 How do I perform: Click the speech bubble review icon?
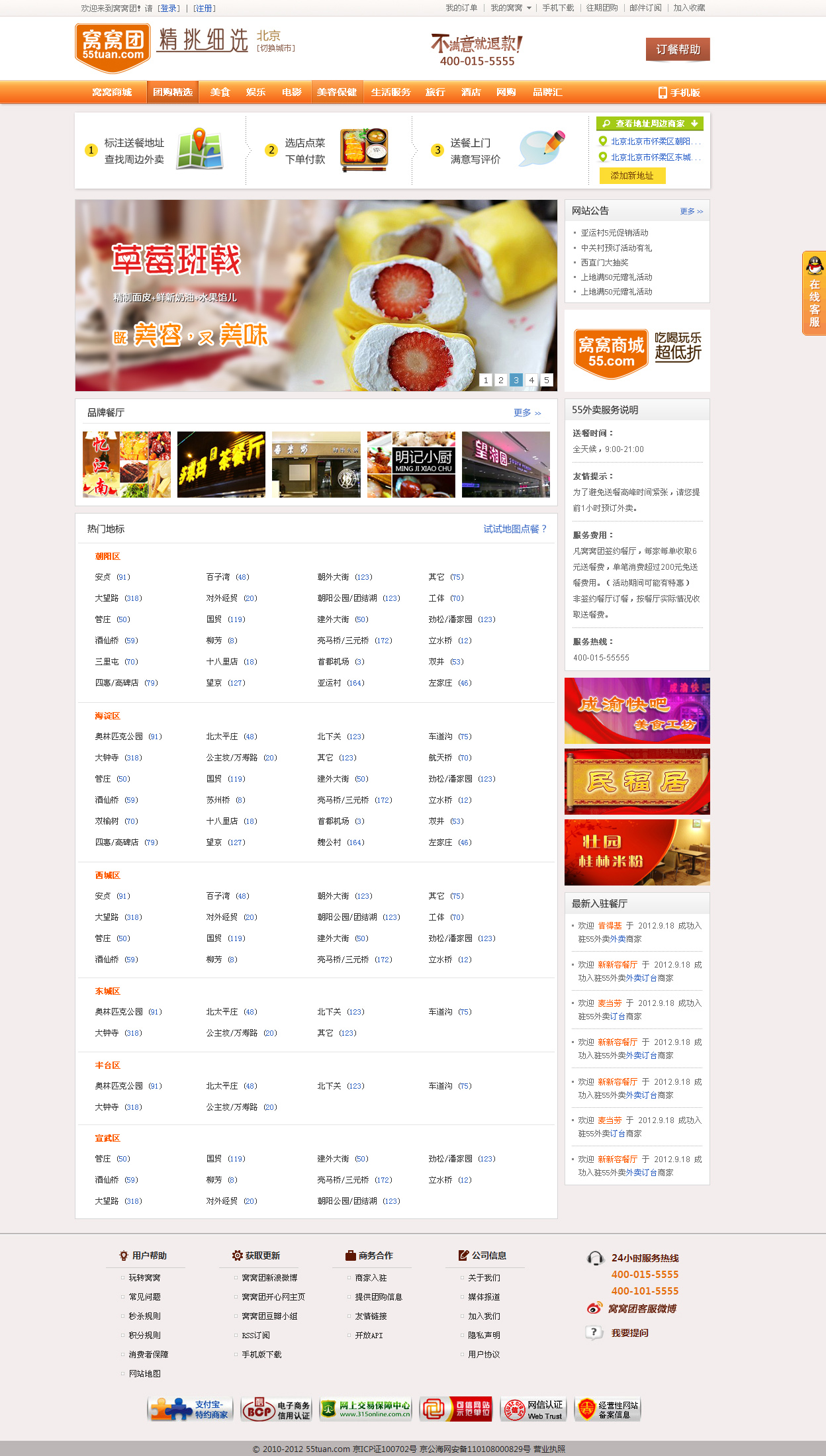(x=542, y=148)
